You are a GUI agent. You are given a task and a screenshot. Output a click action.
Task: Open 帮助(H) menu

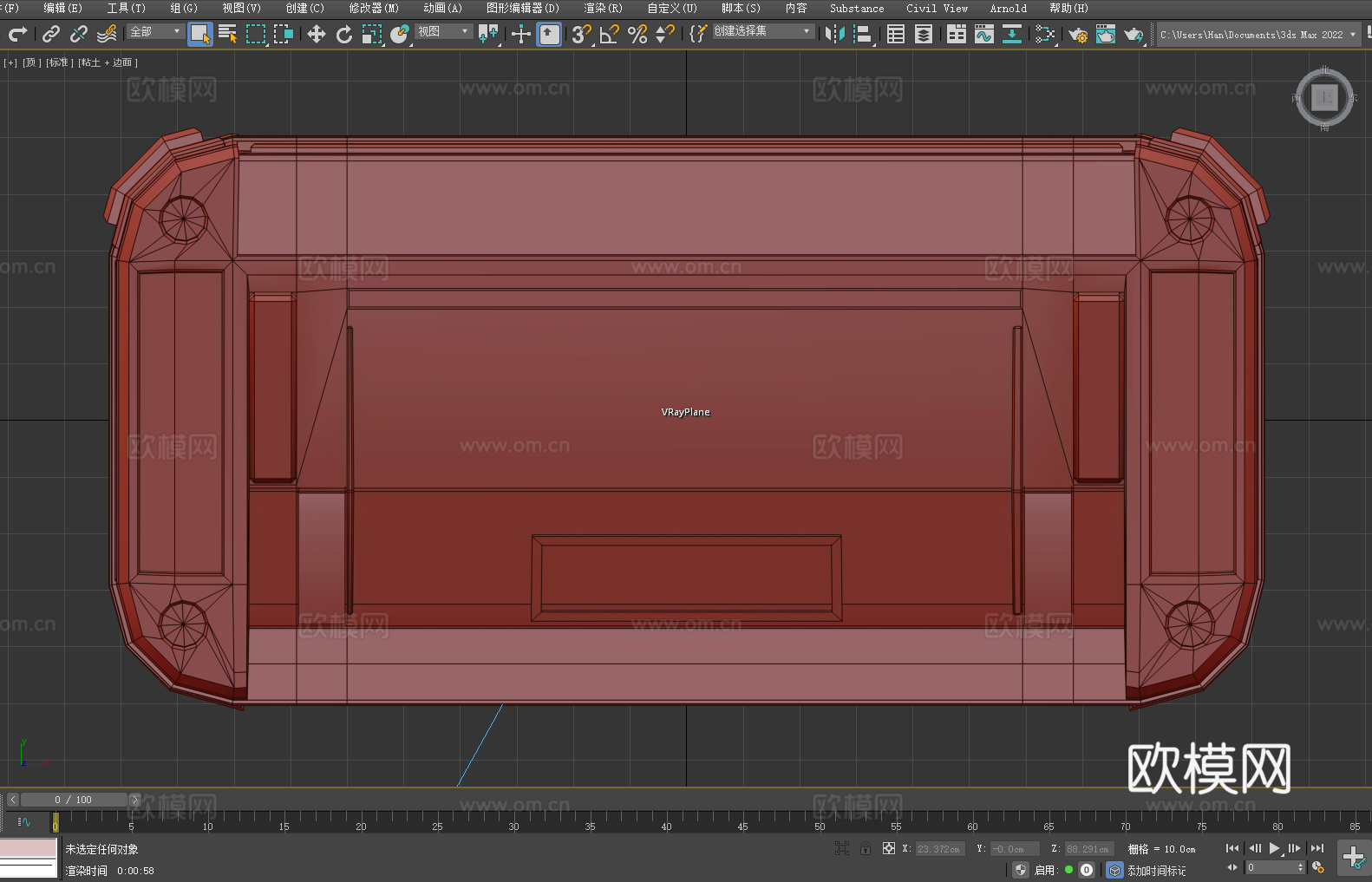pos(1069,8)
